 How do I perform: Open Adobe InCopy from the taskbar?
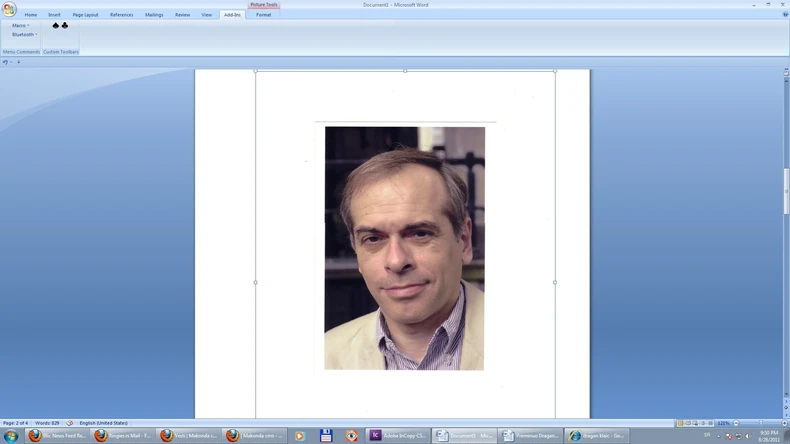click(x=398, y=436)
